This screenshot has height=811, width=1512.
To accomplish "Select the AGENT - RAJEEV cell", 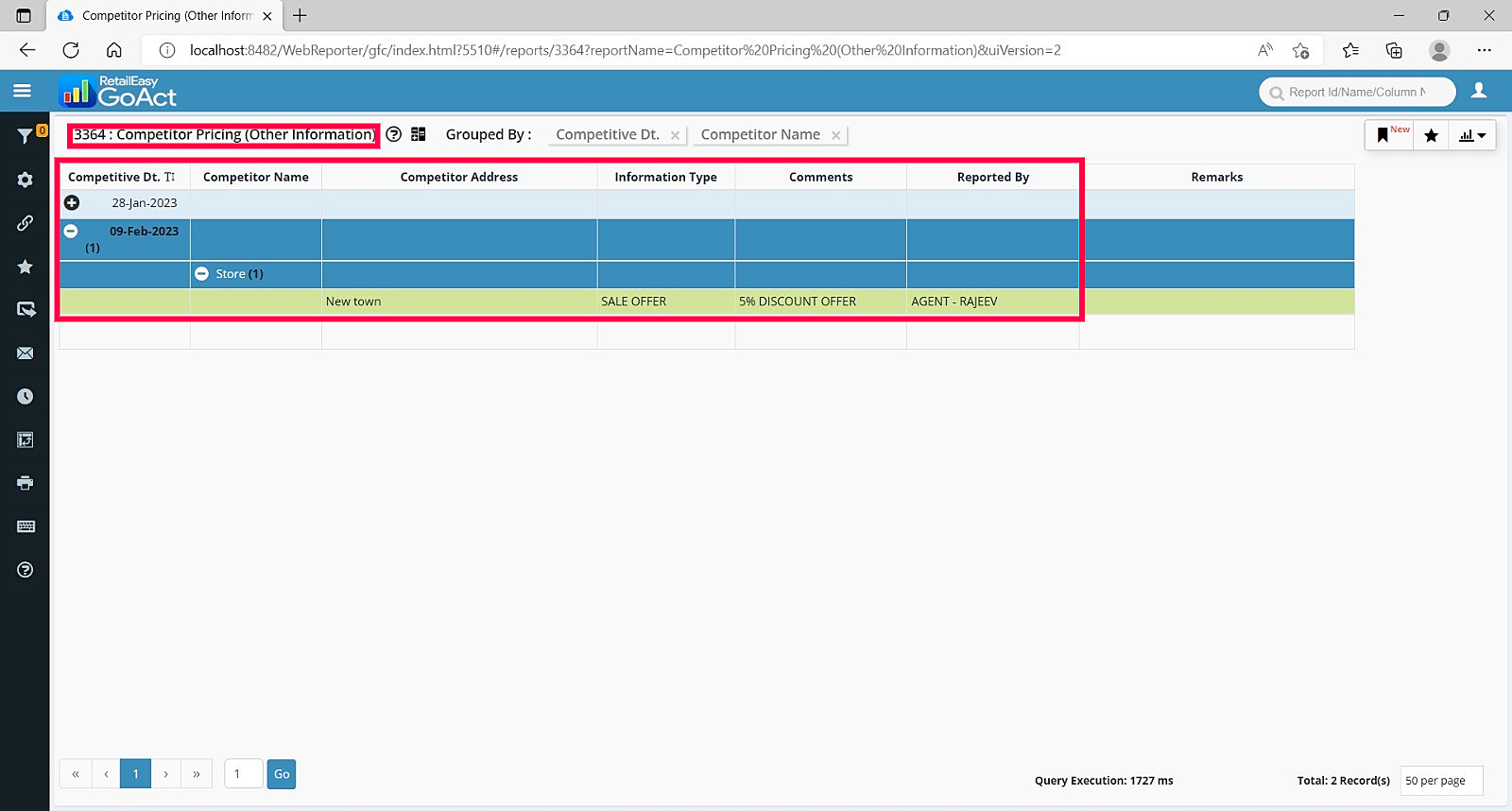I will pos(993,302).
